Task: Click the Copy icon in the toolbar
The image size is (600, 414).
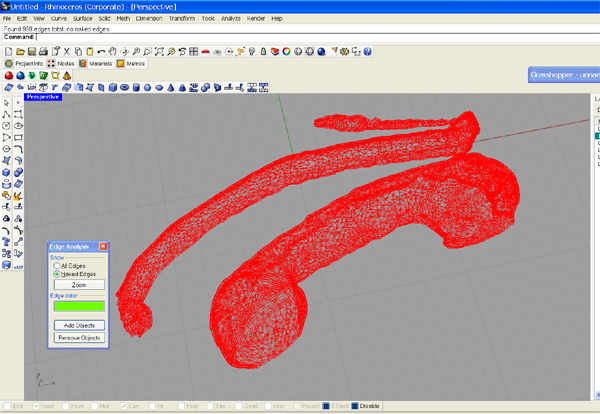Action: pyautogui.click(x=78, y=51)
